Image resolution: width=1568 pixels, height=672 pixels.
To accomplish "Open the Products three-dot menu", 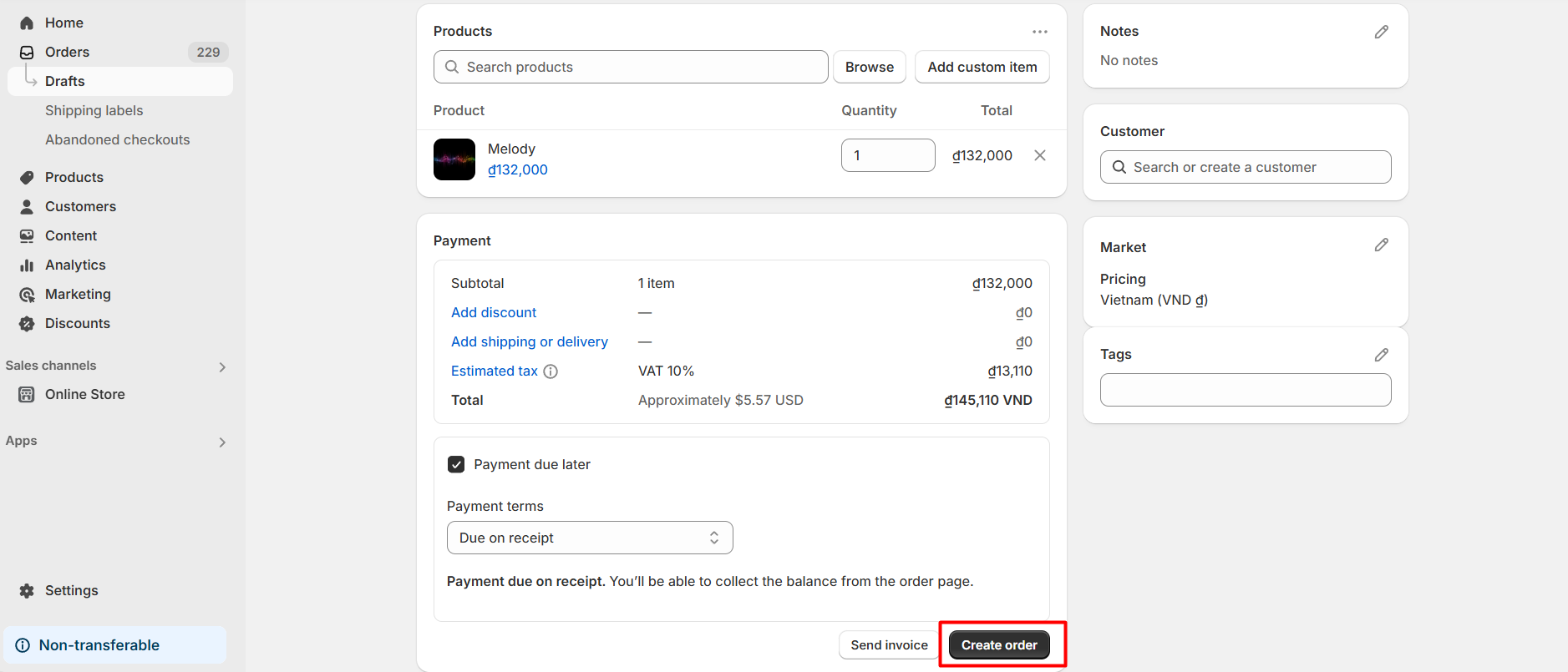I will pyautogui.click(x=1039, y=32).
